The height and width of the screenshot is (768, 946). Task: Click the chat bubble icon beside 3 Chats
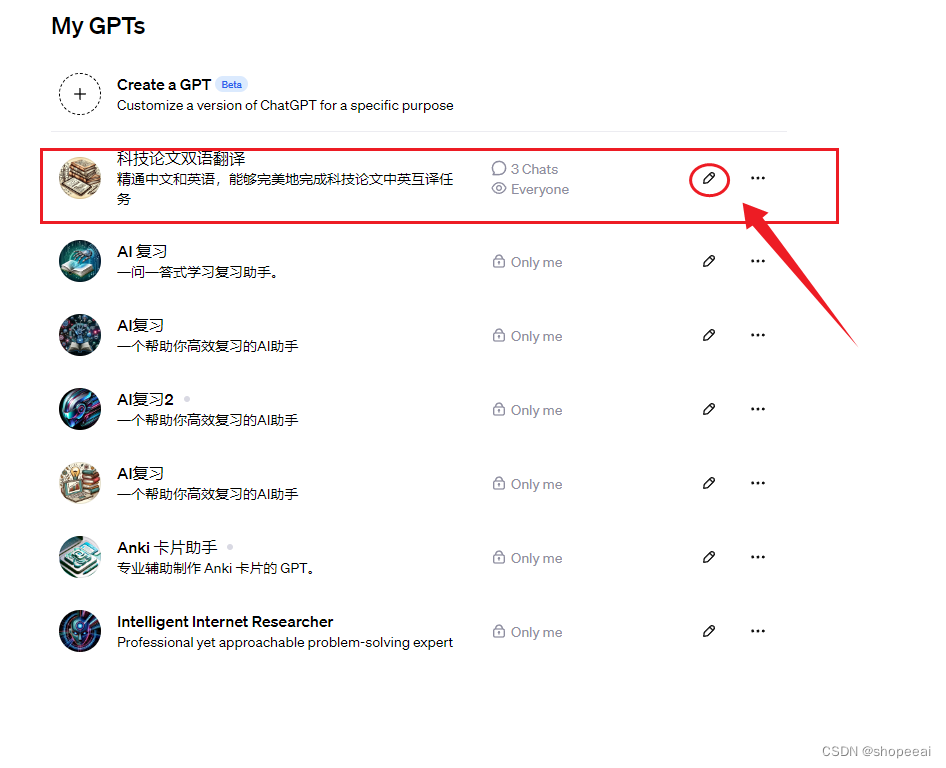pos(498,168)
